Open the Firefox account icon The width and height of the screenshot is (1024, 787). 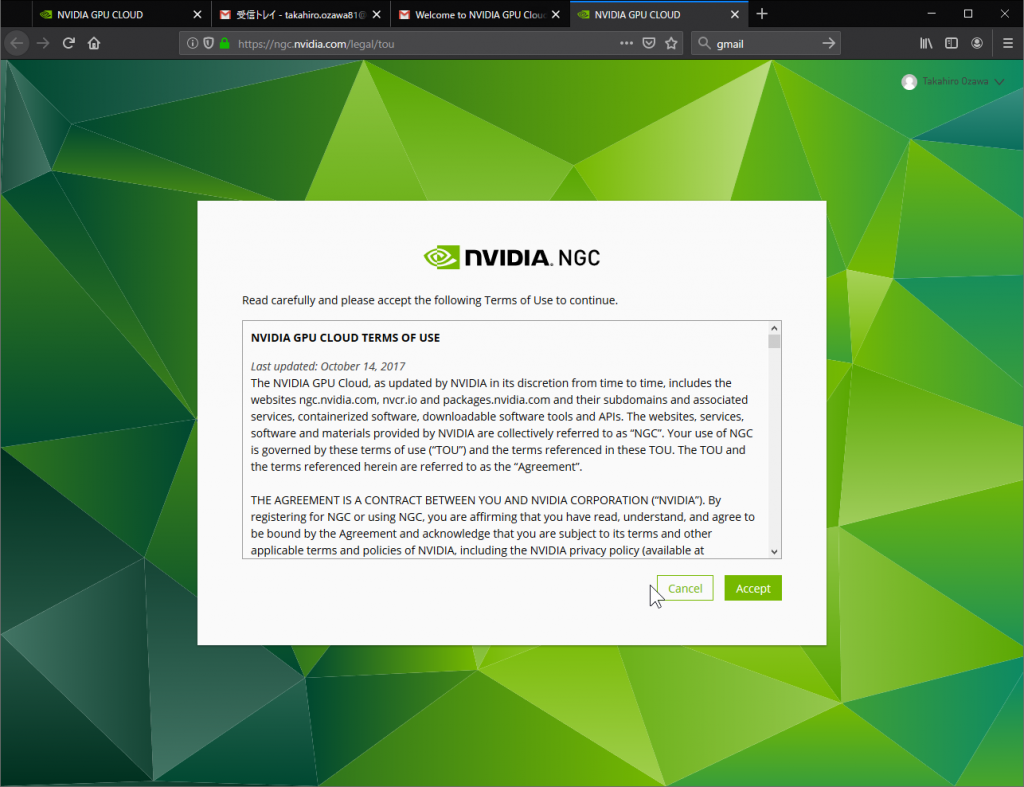point(977,43)
